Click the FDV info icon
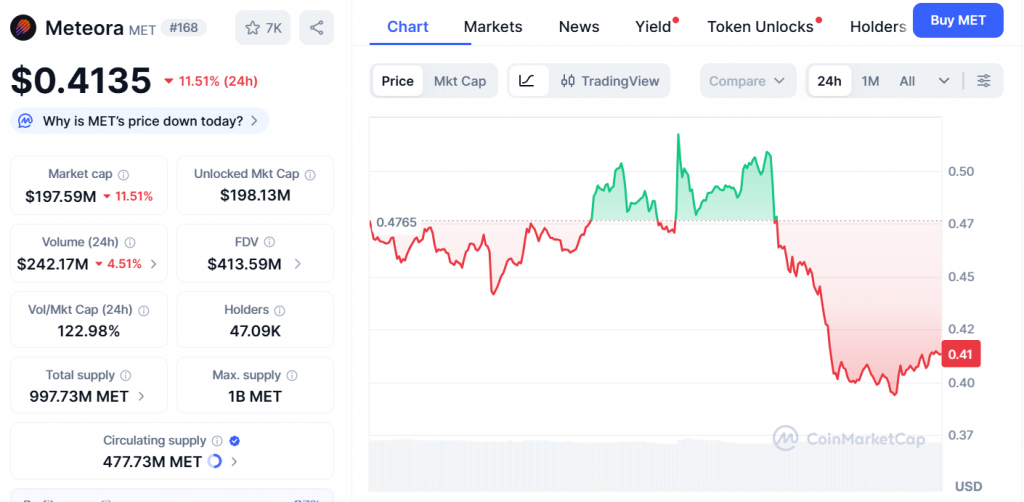Image resolution: width=1024 pixels, height=502 pixels. (269, 242)
